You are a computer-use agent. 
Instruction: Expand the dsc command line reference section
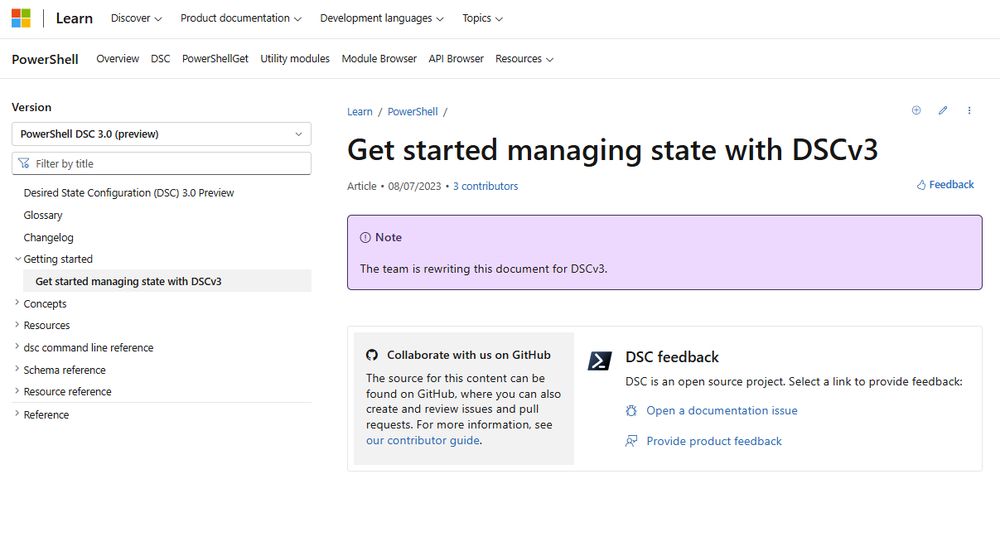point(18,347)
